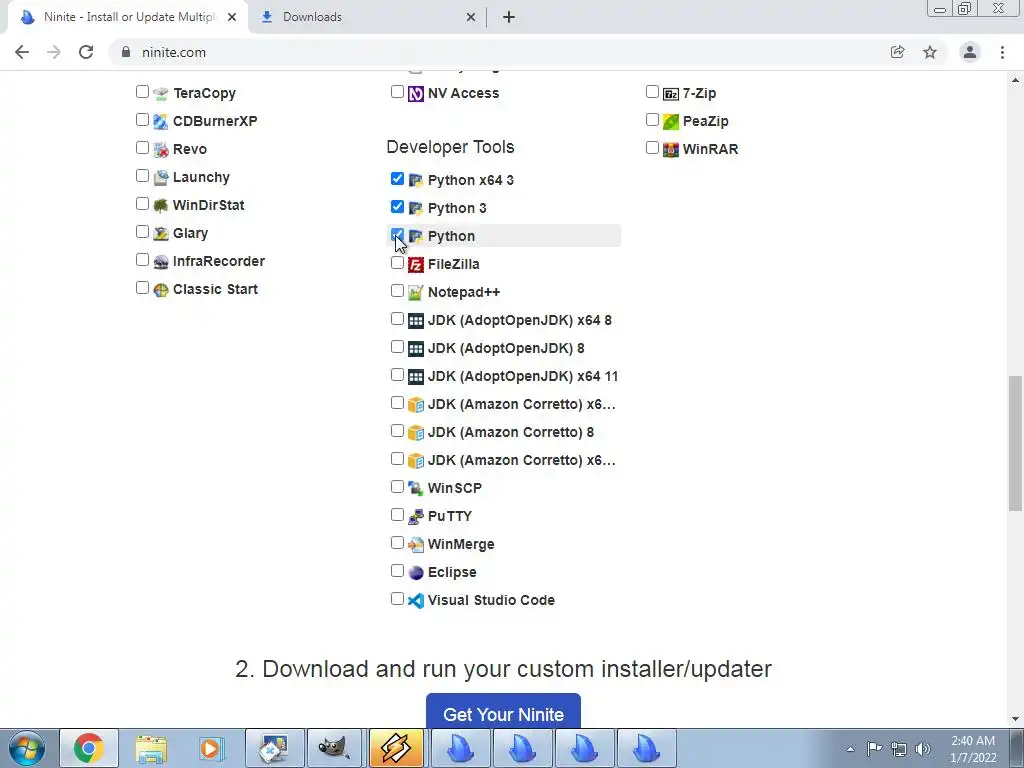
Task: Uncheck the Python x64 3 checkbox
Action: [x=397, y=179]
